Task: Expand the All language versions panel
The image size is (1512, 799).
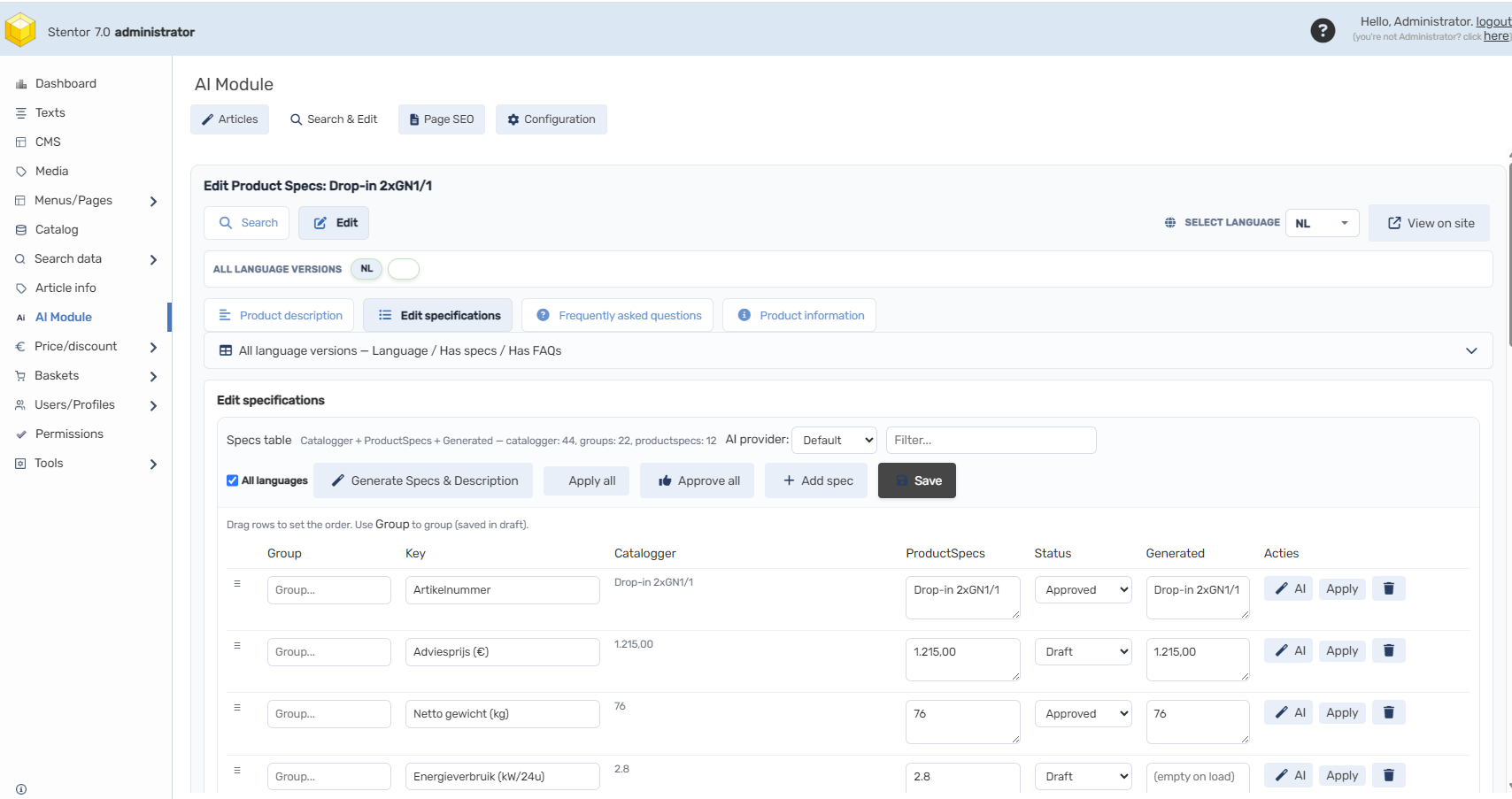Action: pyautogui.click(x=1471, y=351)
